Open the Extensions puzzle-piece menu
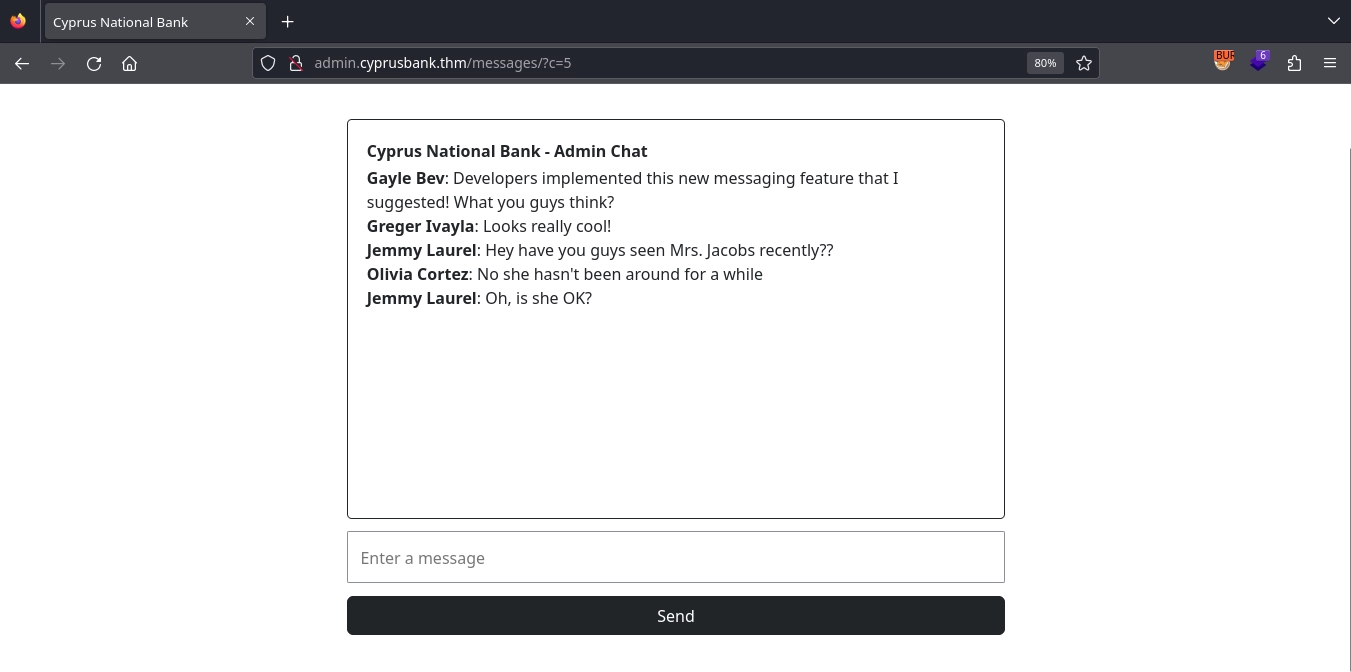Screen dimensions: 1351x672 point(1294,63)
